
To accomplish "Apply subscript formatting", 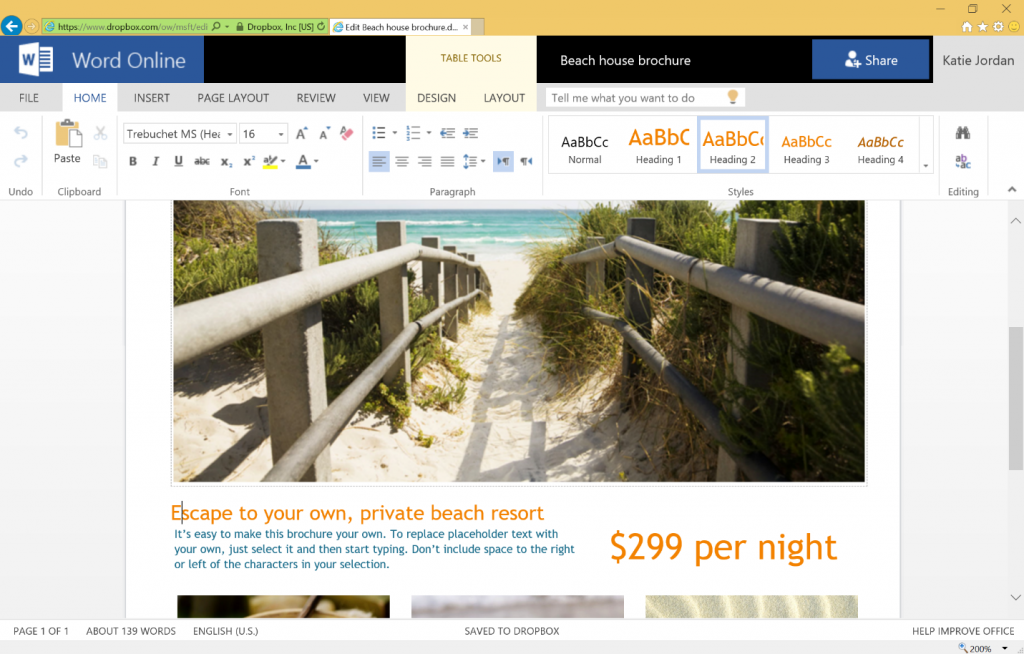I will (x=226, y=161).
